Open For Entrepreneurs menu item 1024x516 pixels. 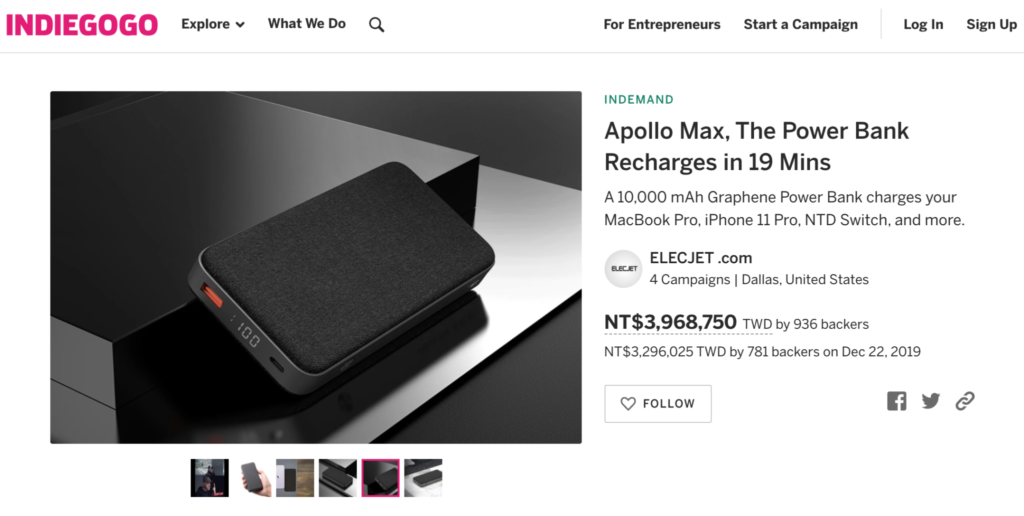point(661,25)
